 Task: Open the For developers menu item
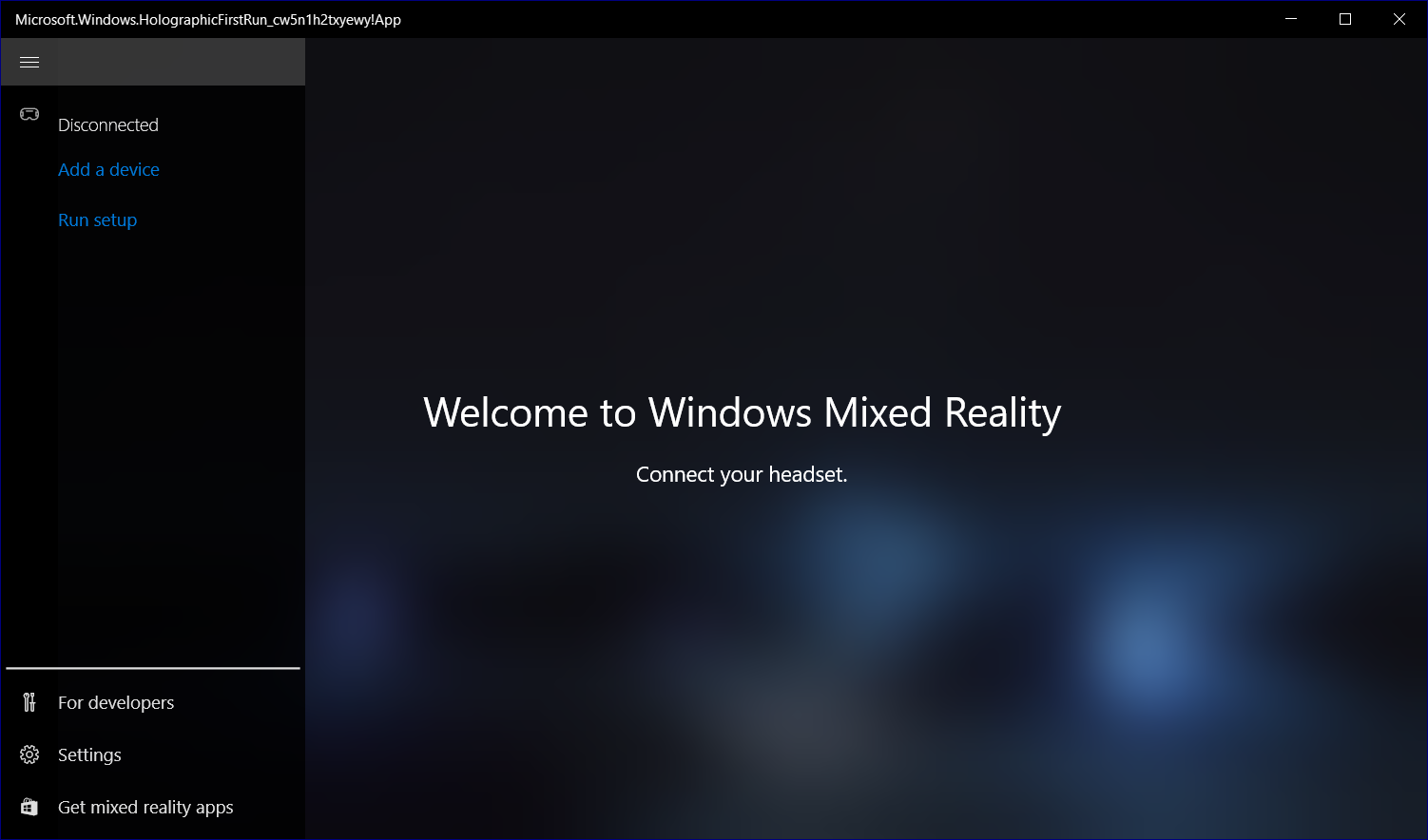click(153, 702)
